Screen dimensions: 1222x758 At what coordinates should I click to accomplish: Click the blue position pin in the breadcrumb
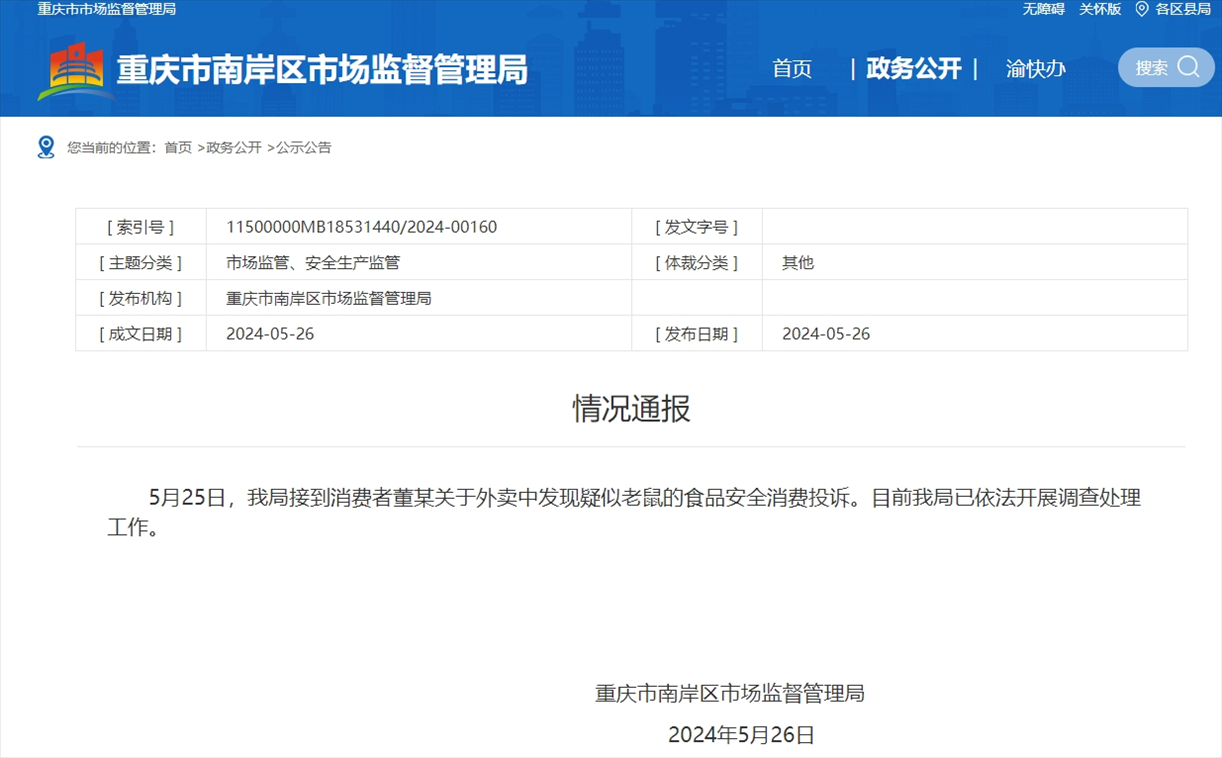(46, 147)
